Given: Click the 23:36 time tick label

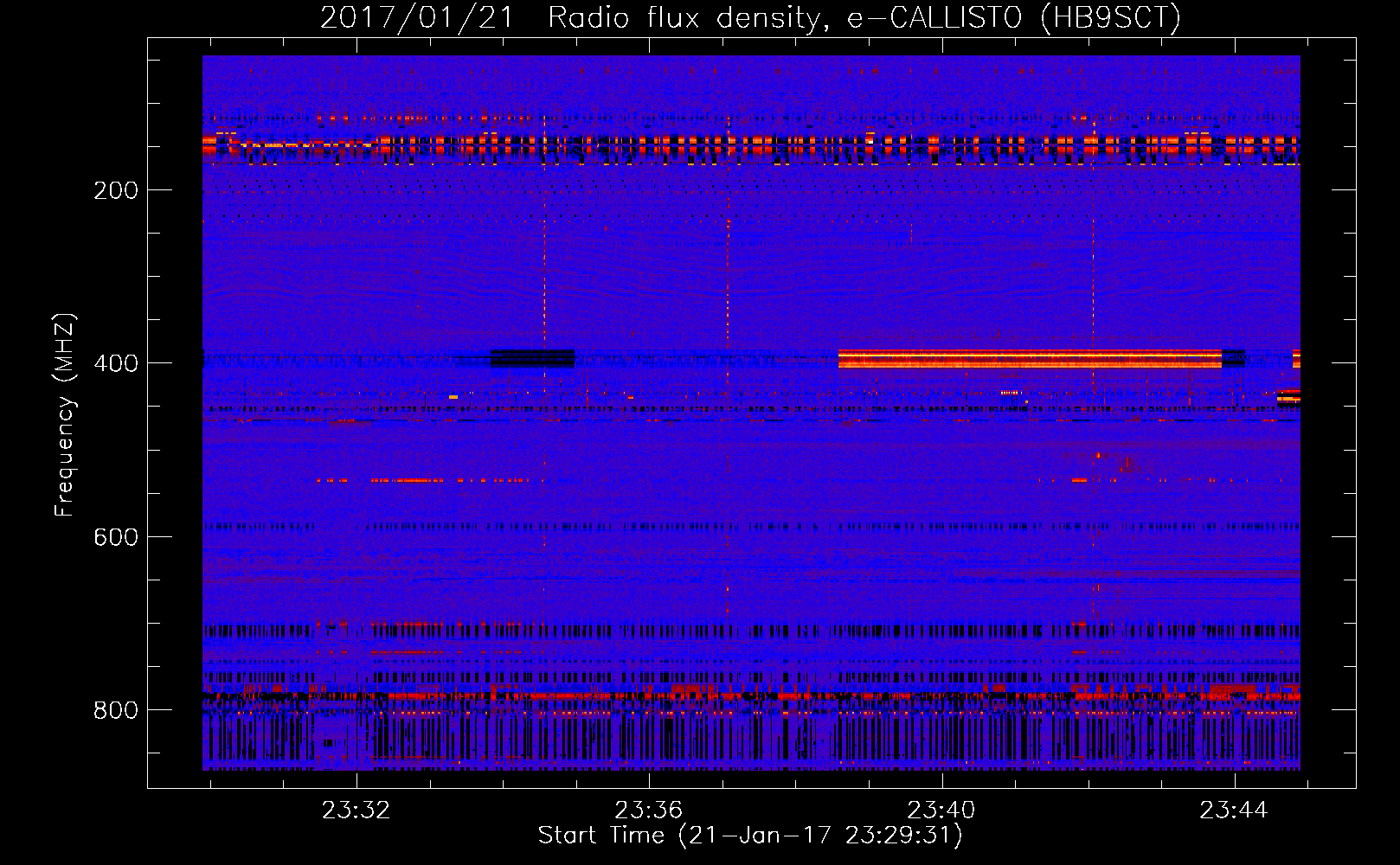Looking at the screenshot, I should [648, 811].
